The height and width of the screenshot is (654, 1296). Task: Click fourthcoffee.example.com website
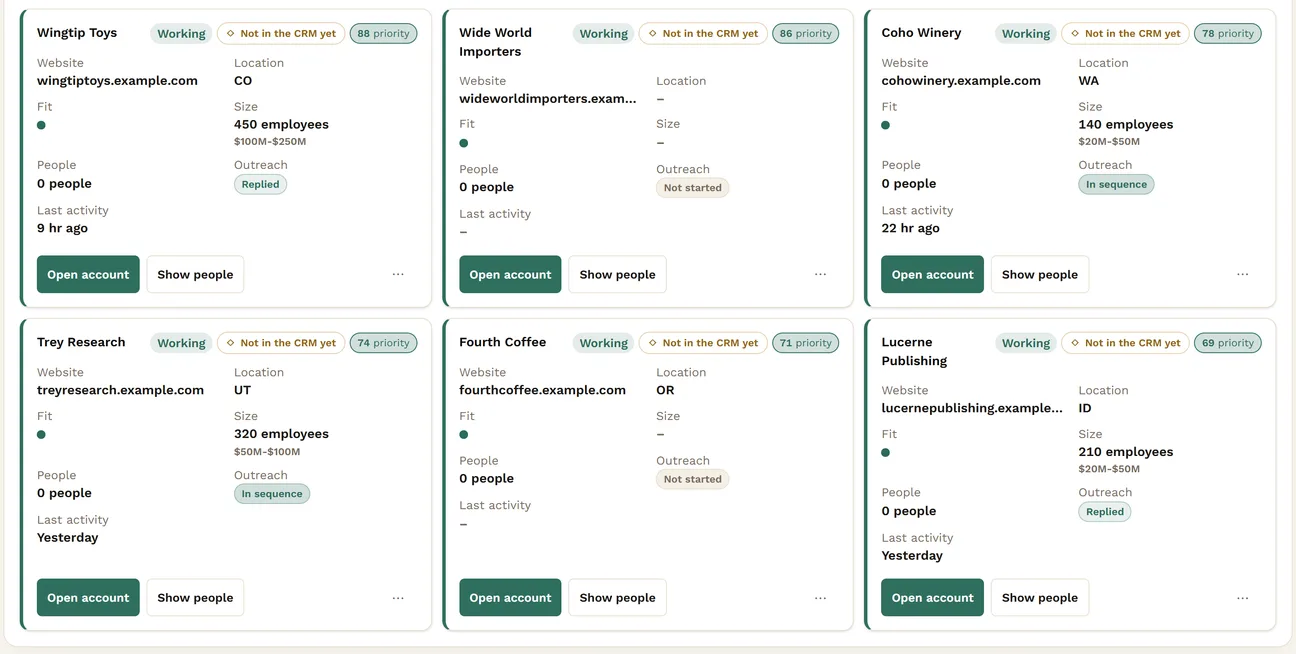(x=542, y=391)
